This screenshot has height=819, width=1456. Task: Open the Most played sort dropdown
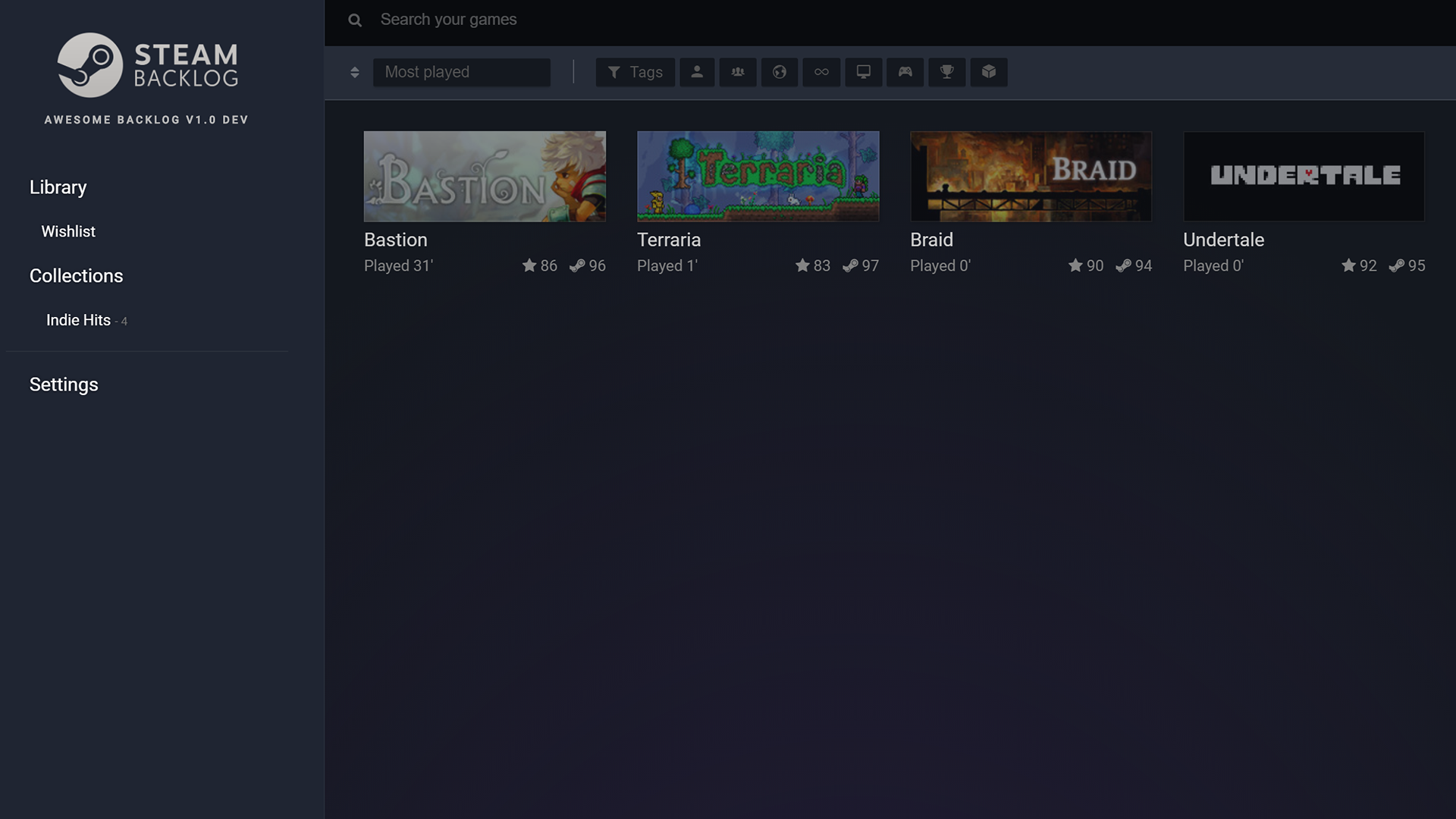461,72
